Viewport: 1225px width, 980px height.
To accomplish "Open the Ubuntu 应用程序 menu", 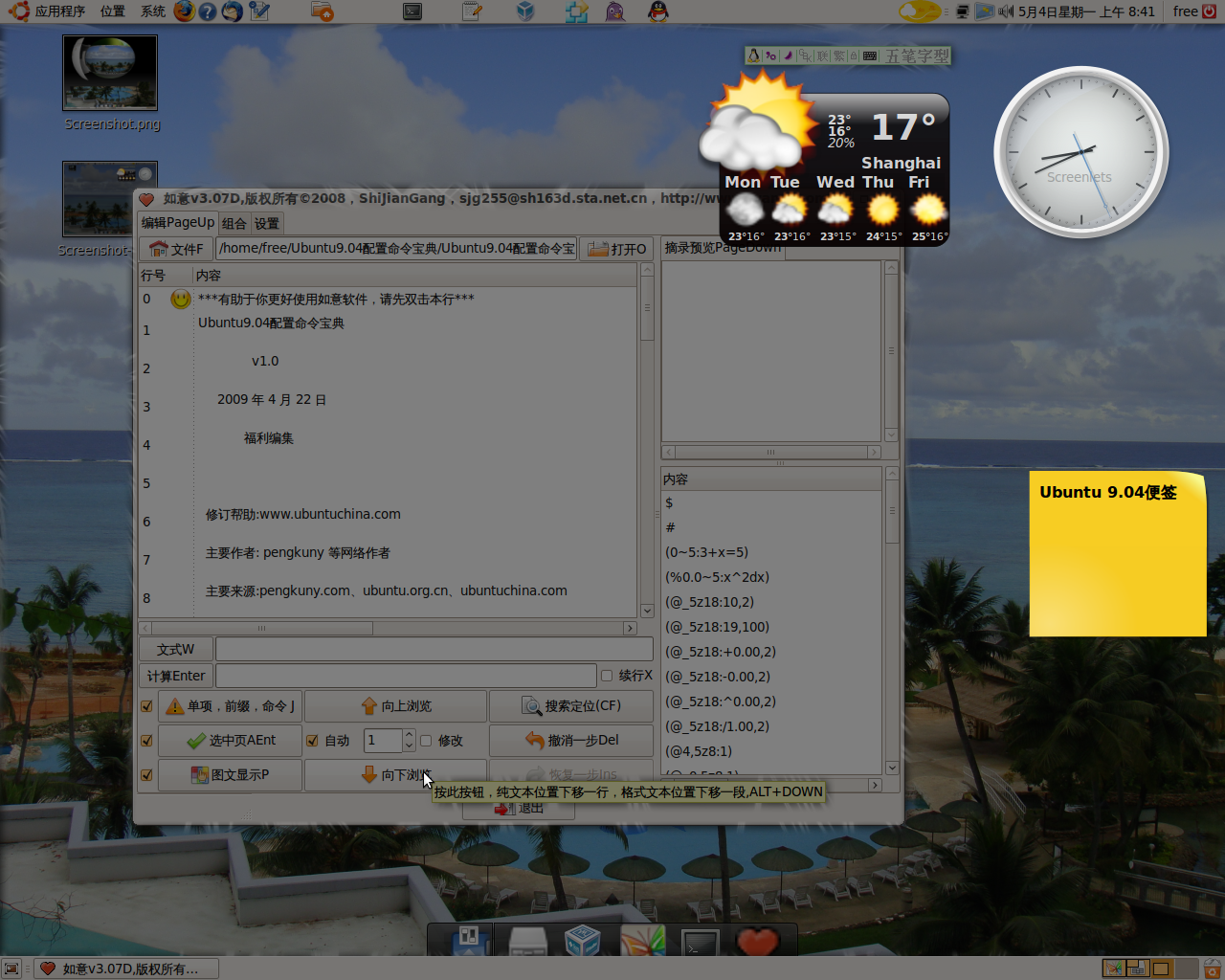I will pos(48,11).
